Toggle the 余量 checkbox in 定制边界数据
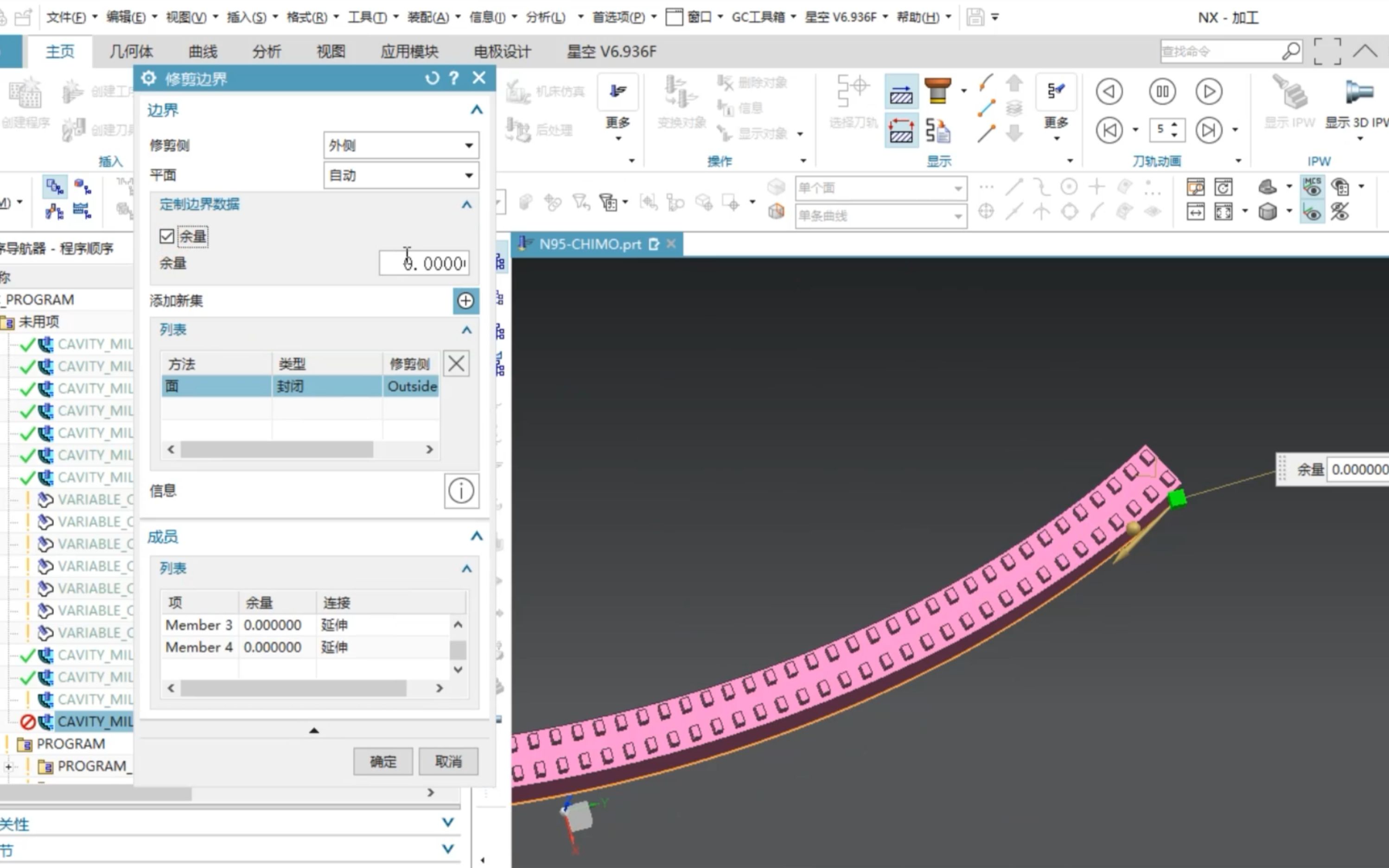The width and height of the screenshot is (1389, 868). click(167, 235)
